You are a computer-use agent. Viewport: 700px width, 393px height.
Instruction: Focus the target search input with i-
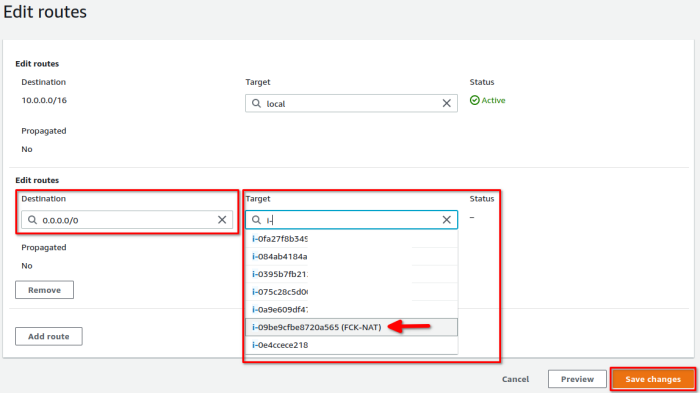click(x=351, y=220)
